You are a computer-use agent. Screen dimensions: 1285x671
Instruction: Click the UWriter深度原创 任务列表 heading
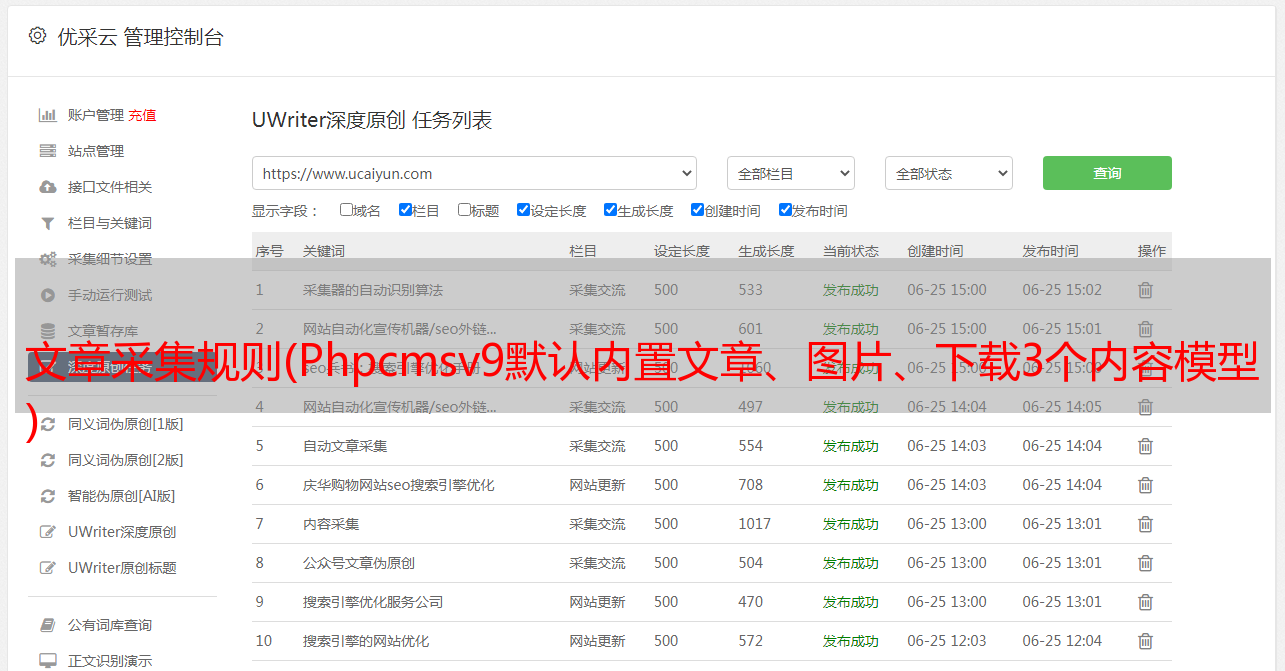pos(372,121)
